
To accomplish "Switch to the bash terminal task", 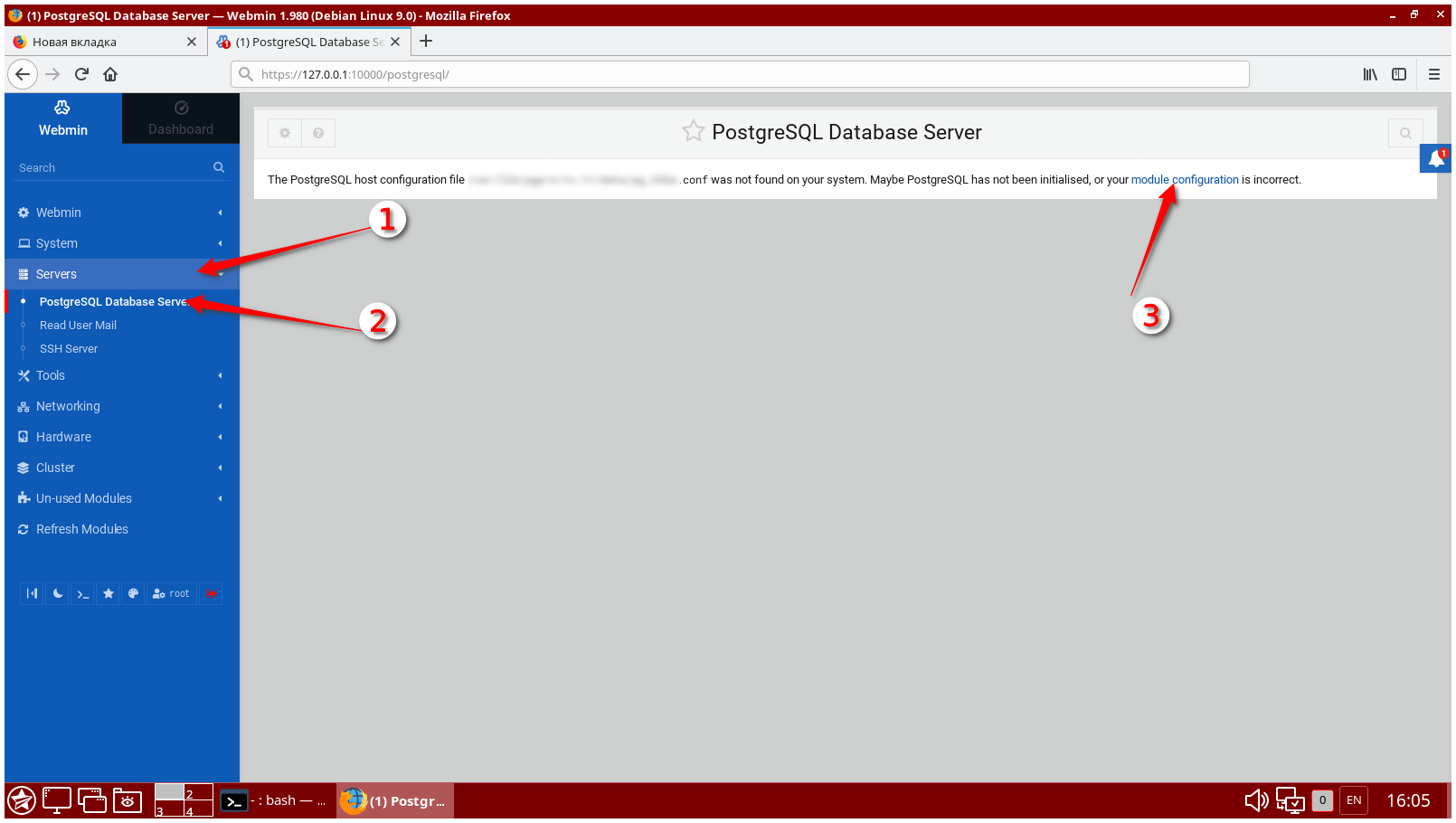I will coord(274,800).
